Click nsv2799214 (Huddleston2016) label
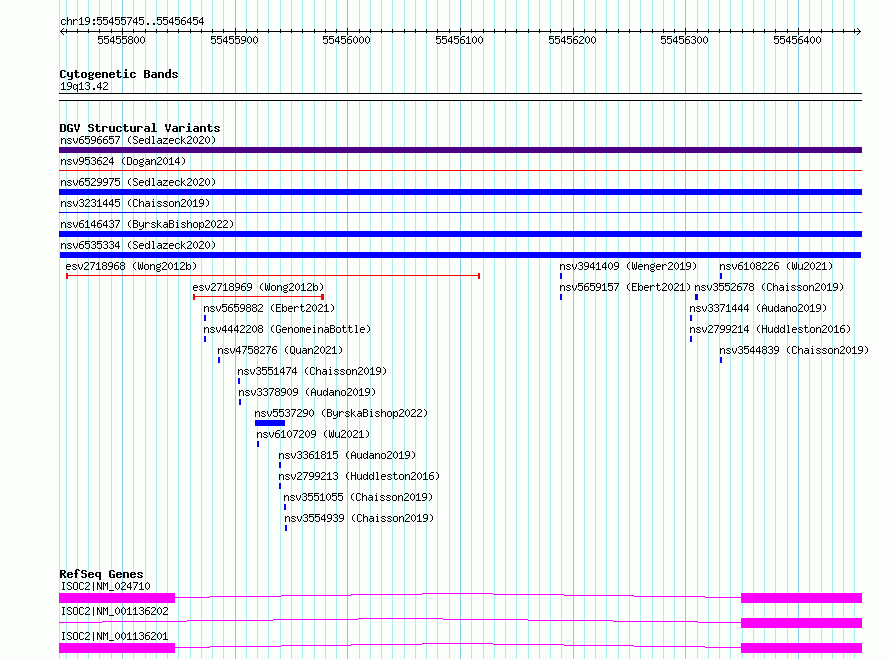Image resolution: width=890 pixels, height=659 pixels. tap(770, 329)
